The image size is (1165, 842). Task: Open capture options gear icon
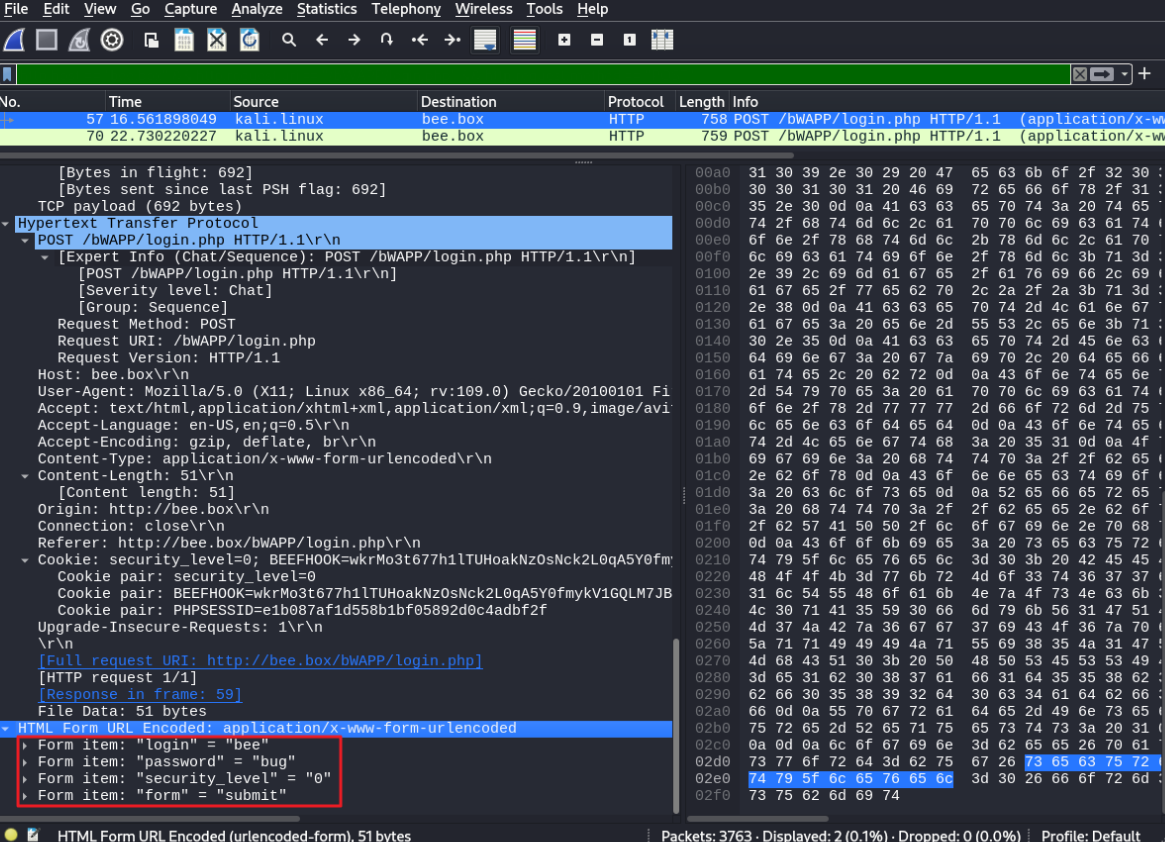(112, 40)
